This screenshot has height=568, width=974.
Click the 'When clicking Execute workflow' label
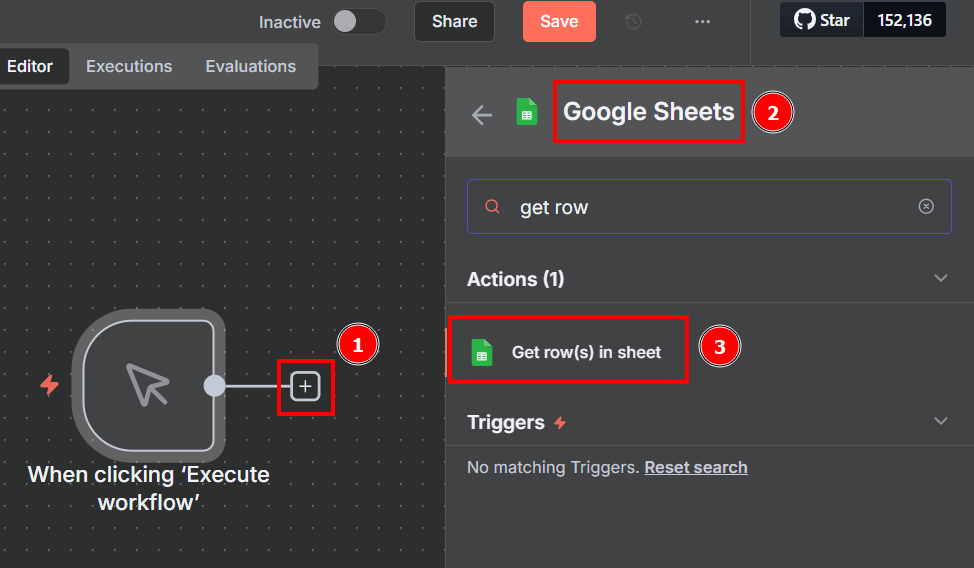[x=148, y=488]
